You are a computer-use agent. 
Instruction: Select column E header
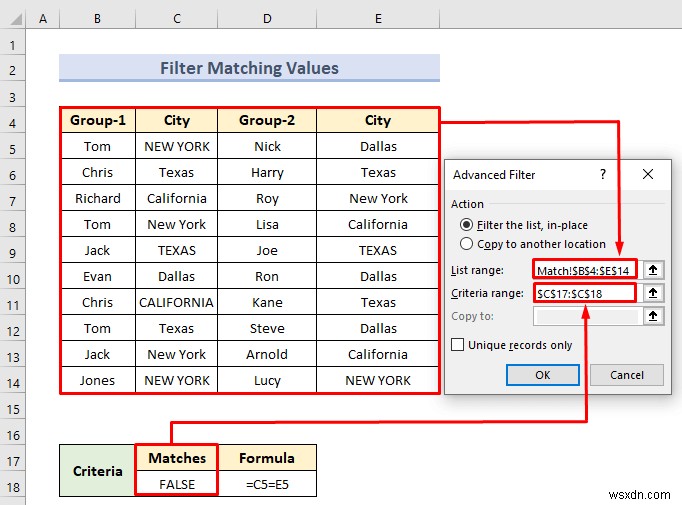(x=378, y=19)
